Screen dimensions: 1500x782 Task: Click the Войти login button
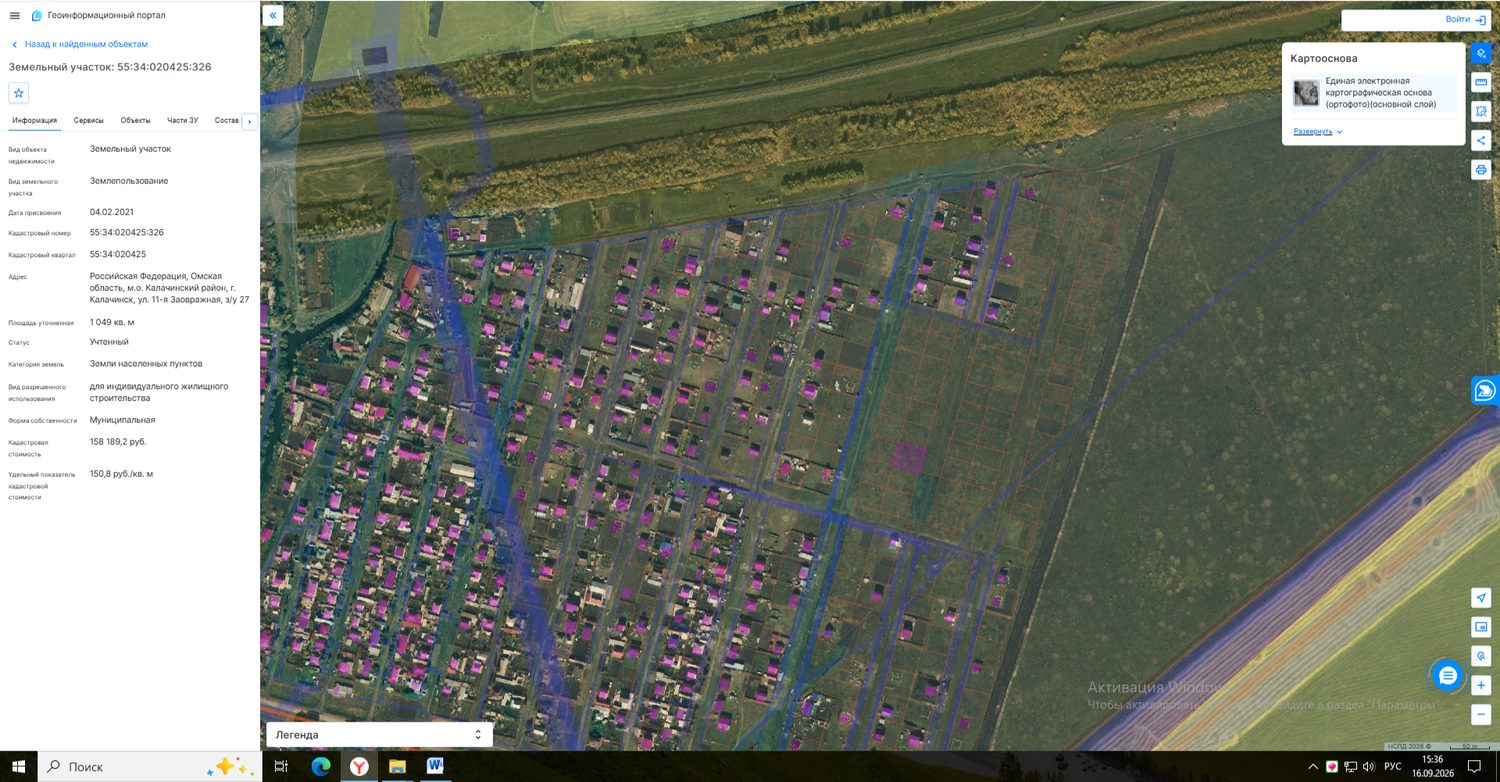(1465, 20)
